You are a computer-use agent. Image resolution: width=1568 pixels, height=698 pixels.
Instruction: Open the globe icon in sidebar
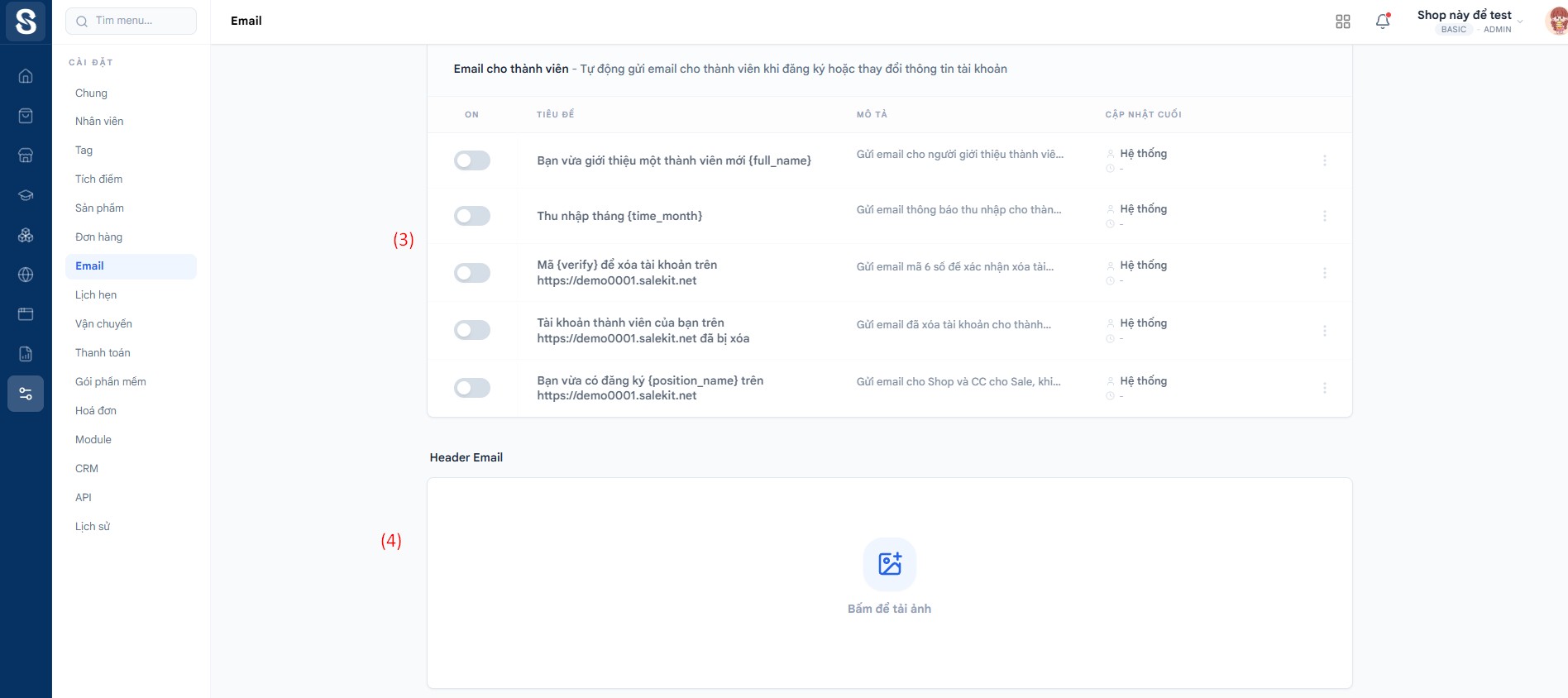click(x=26, y=275)
